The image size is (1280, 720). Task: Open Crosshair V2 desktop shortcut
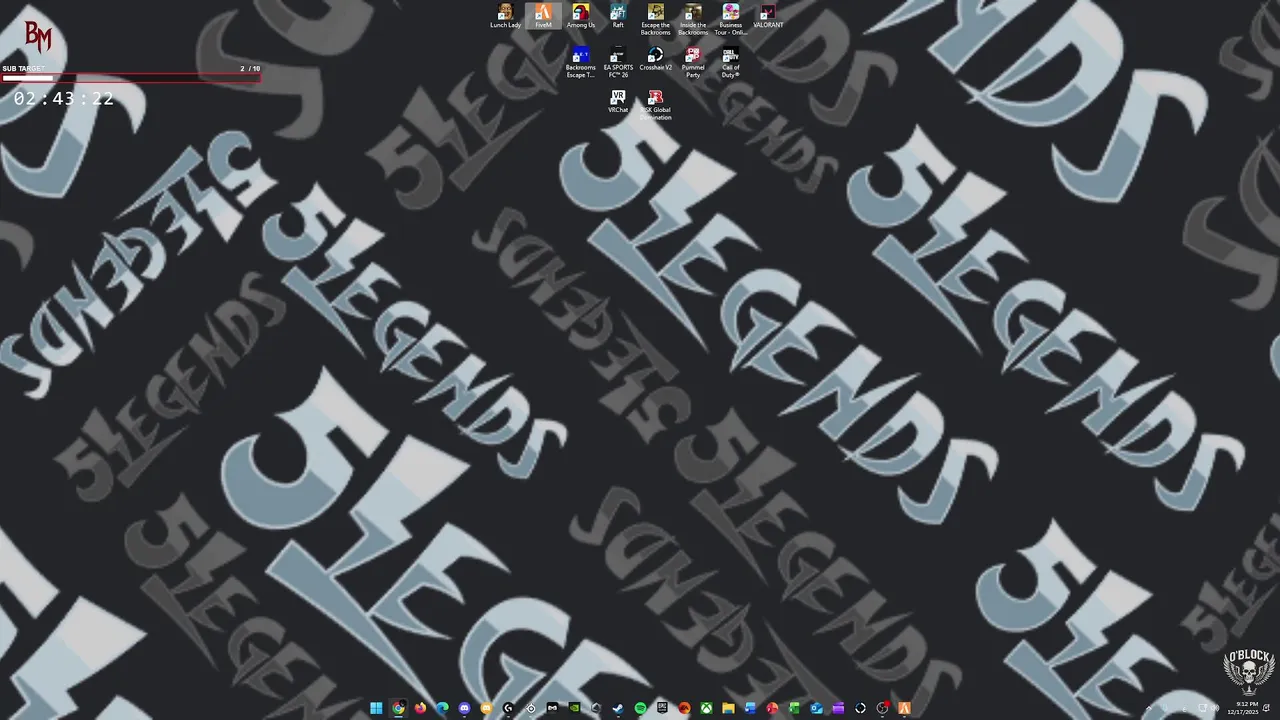pos(656,59)
